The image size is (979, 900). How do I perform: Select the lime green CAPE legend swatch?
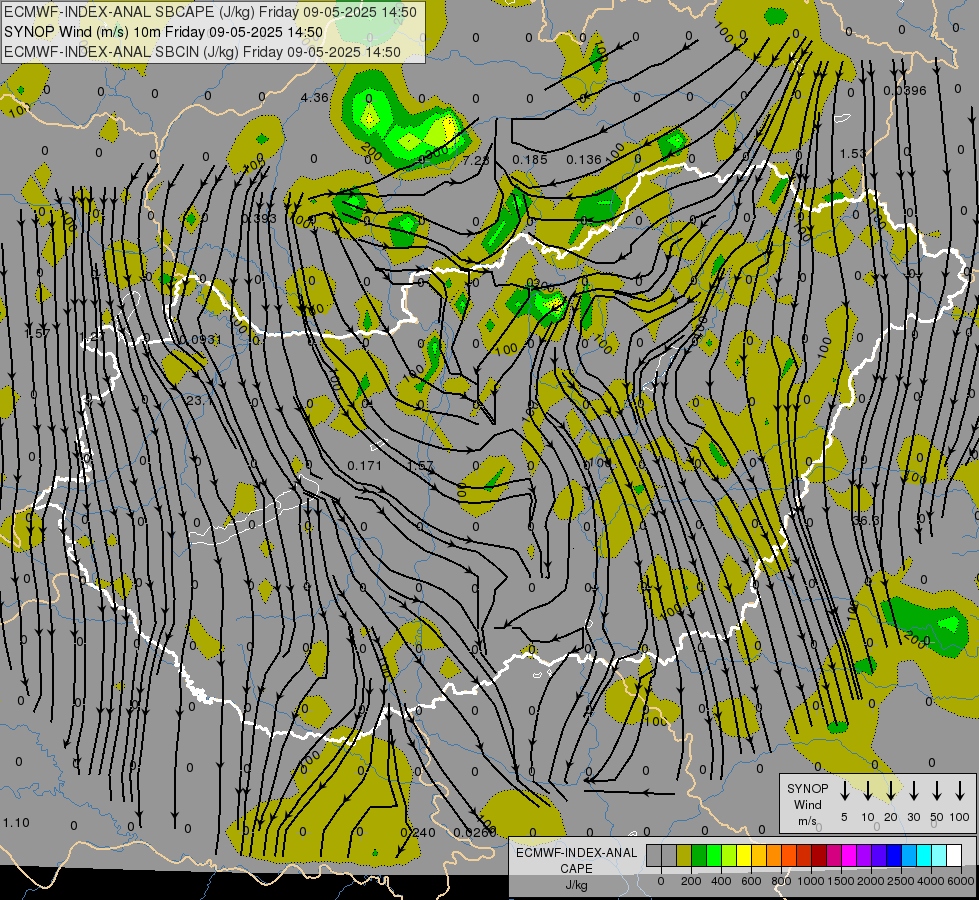(729, 856)
